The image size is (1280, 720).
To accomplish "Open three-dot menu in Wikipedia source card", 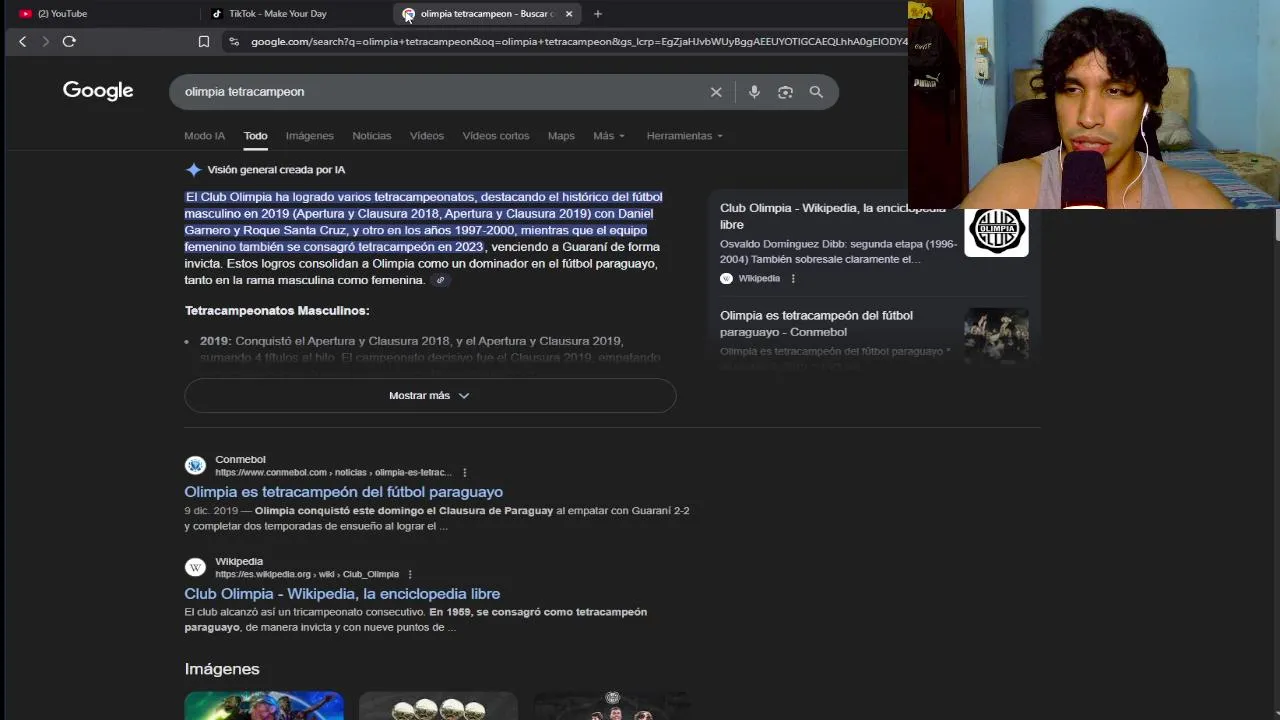I will pyautogui.click(x=793, y=279).
